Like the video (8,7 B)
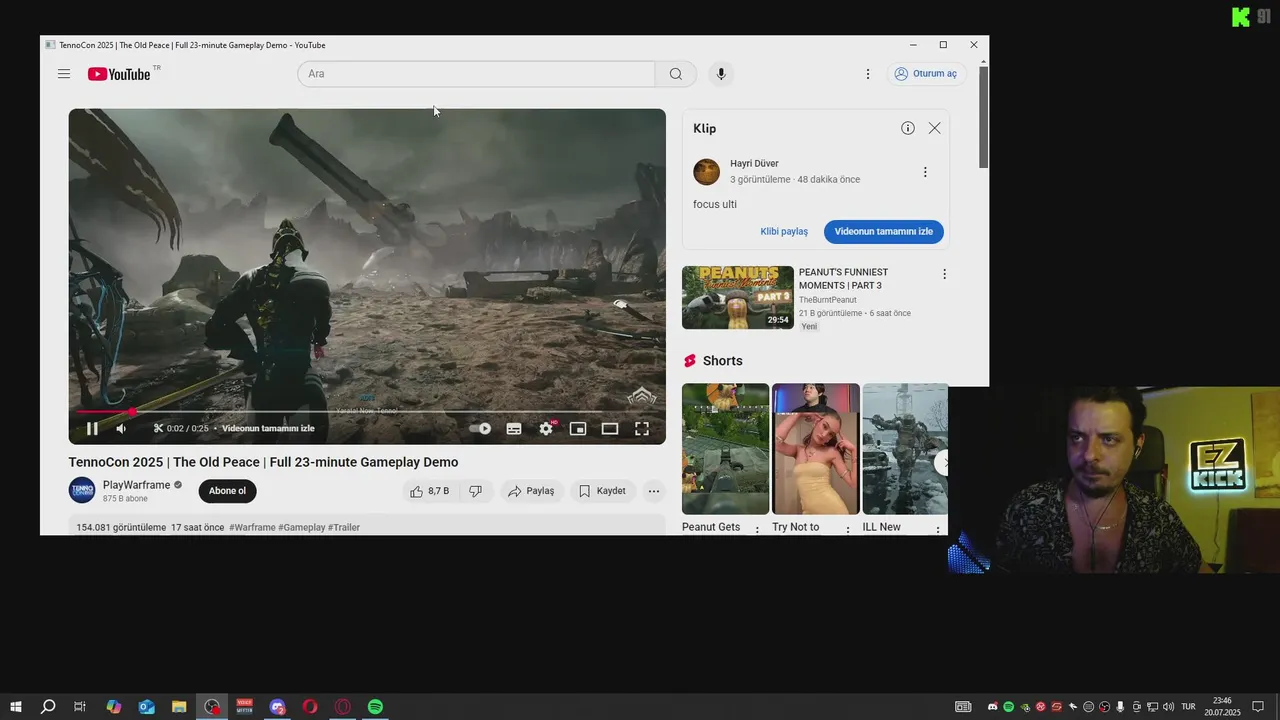Screen dimensions: 1280x720 (429, 491)
